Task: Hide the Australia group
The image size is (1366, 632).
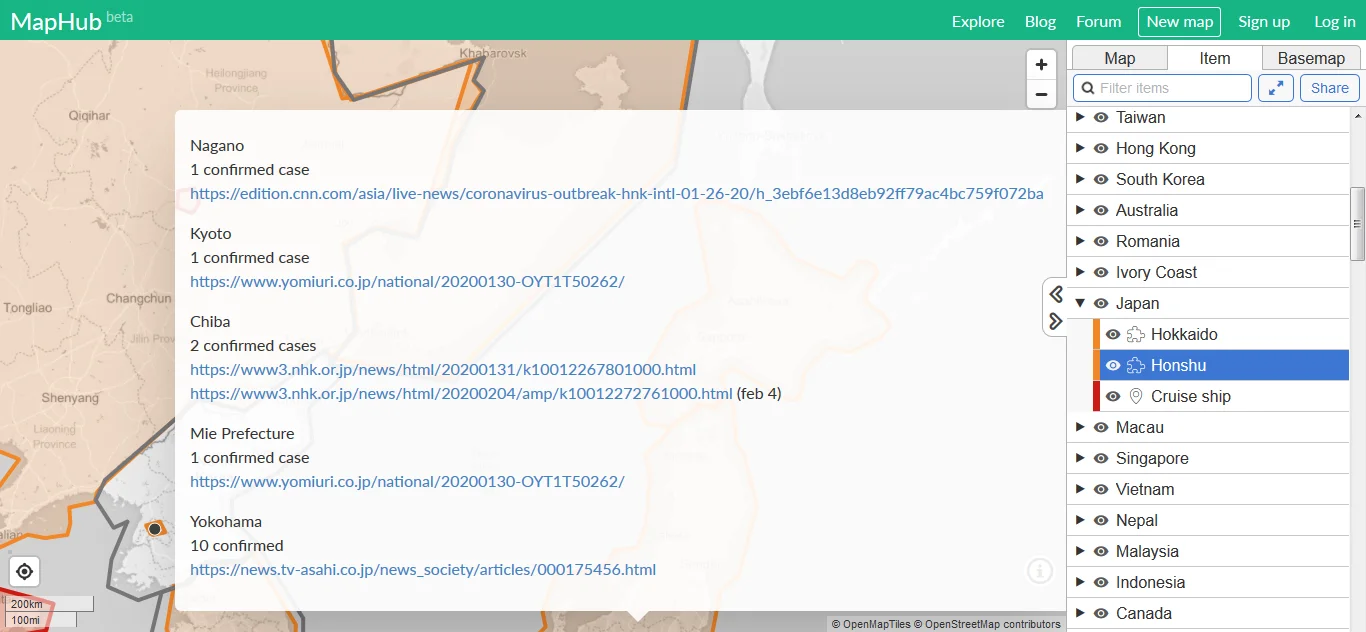Action: [x=1101, y=210]
